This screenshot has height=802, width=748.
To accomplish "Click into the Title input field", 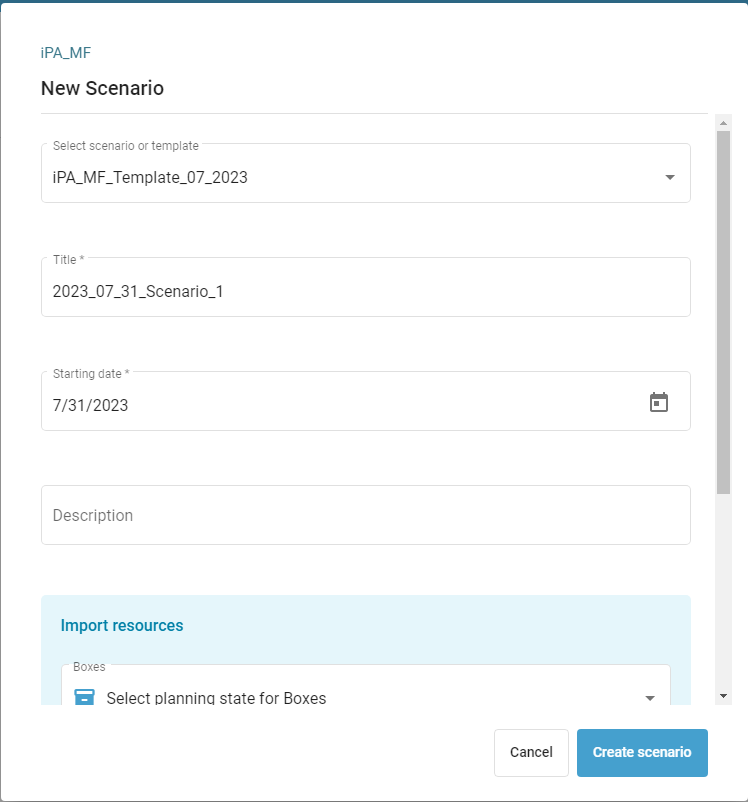I will [366, 287].
